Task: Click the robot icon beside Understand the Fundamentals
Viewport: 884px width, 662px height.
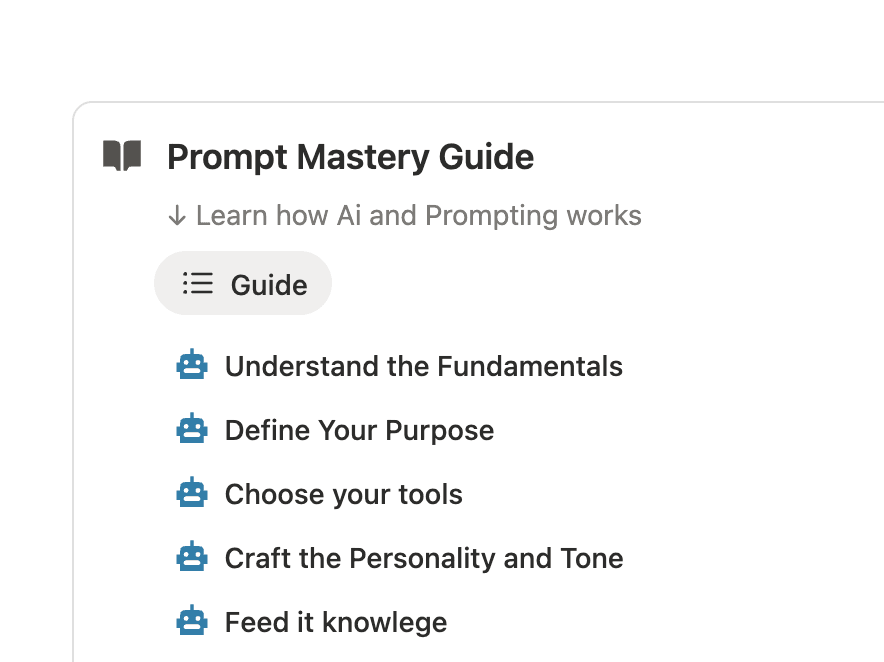Action: tap(192, 366)
